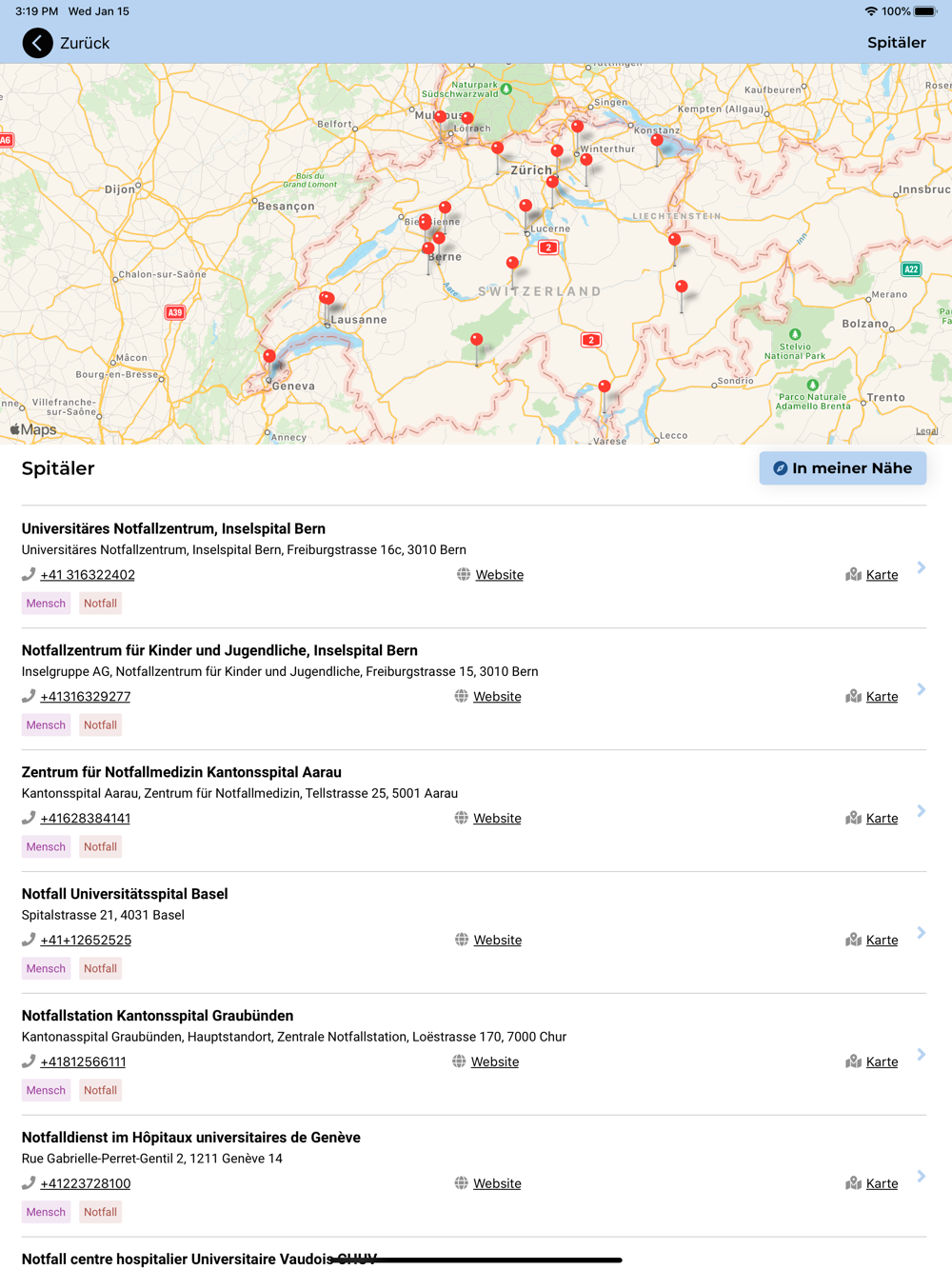Tap map icon for Kantonsspital Graubünden

point(854,1062)
